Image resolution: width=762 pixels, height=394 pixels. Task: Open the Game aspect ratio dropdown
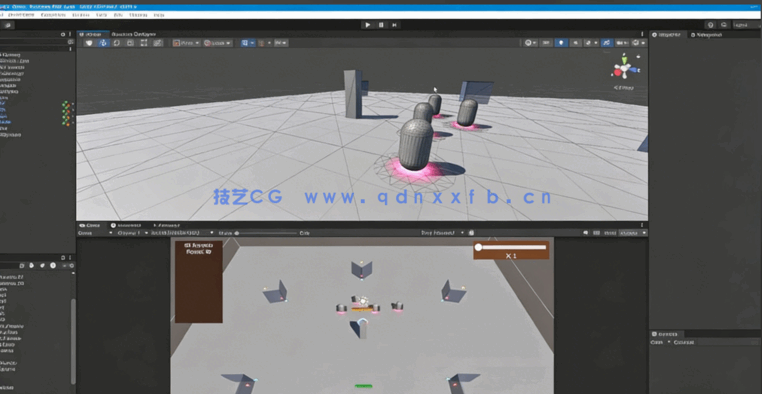(182, 233)
